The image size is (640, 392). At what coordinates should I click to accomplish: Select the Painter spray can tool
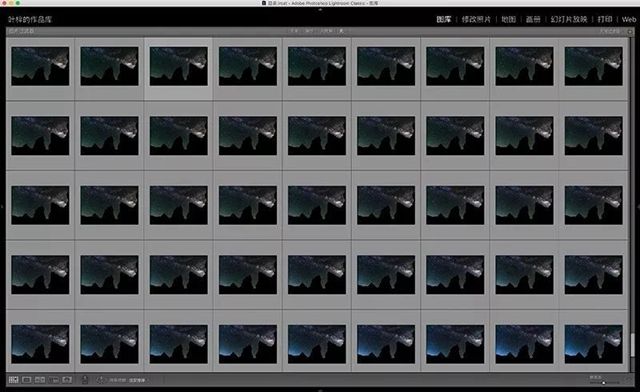[x=85, y=380]
